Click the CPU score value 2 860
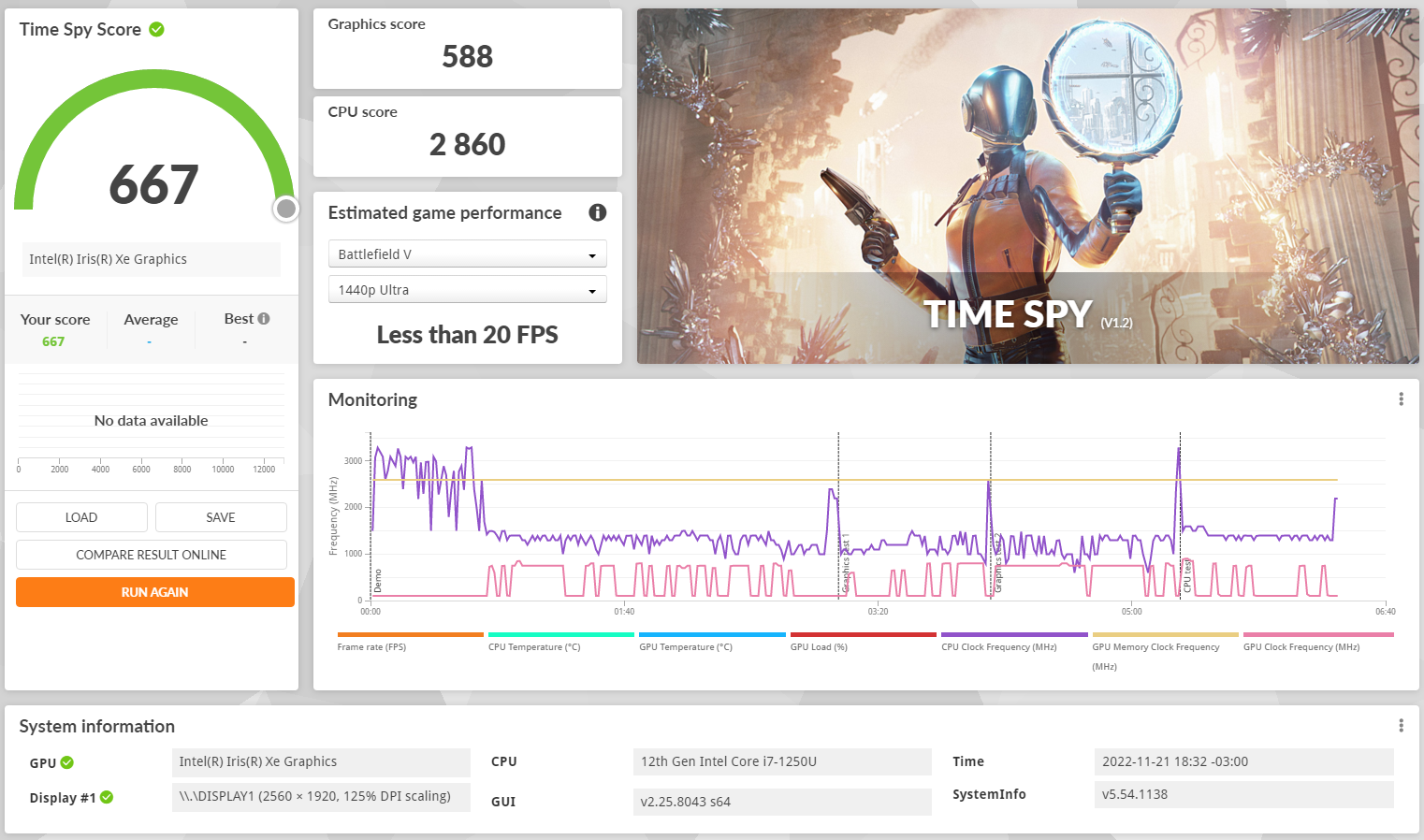The height and width of the screenshot is (840, 1424). [x=467, y=145]
